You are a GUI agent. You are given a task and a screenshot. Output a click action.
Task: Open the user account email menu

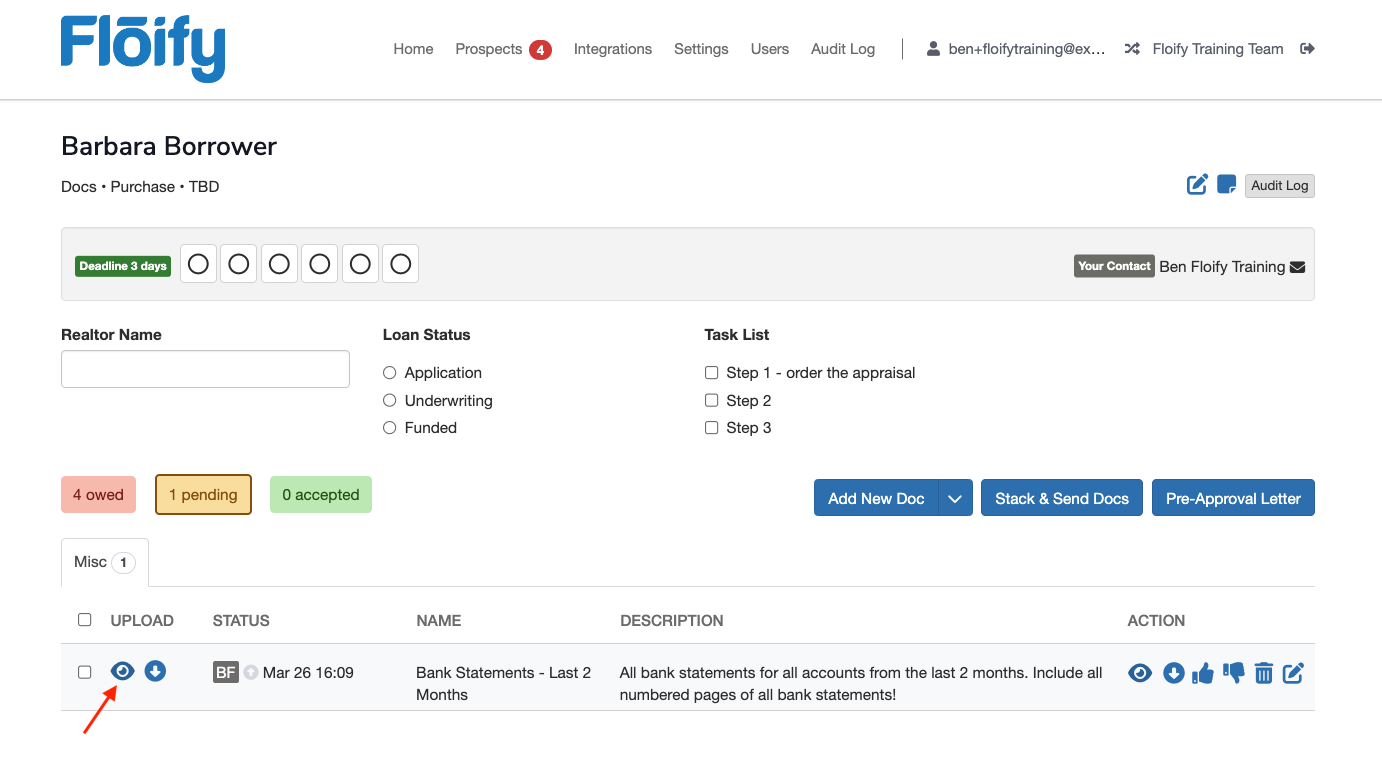[1016, 49]
